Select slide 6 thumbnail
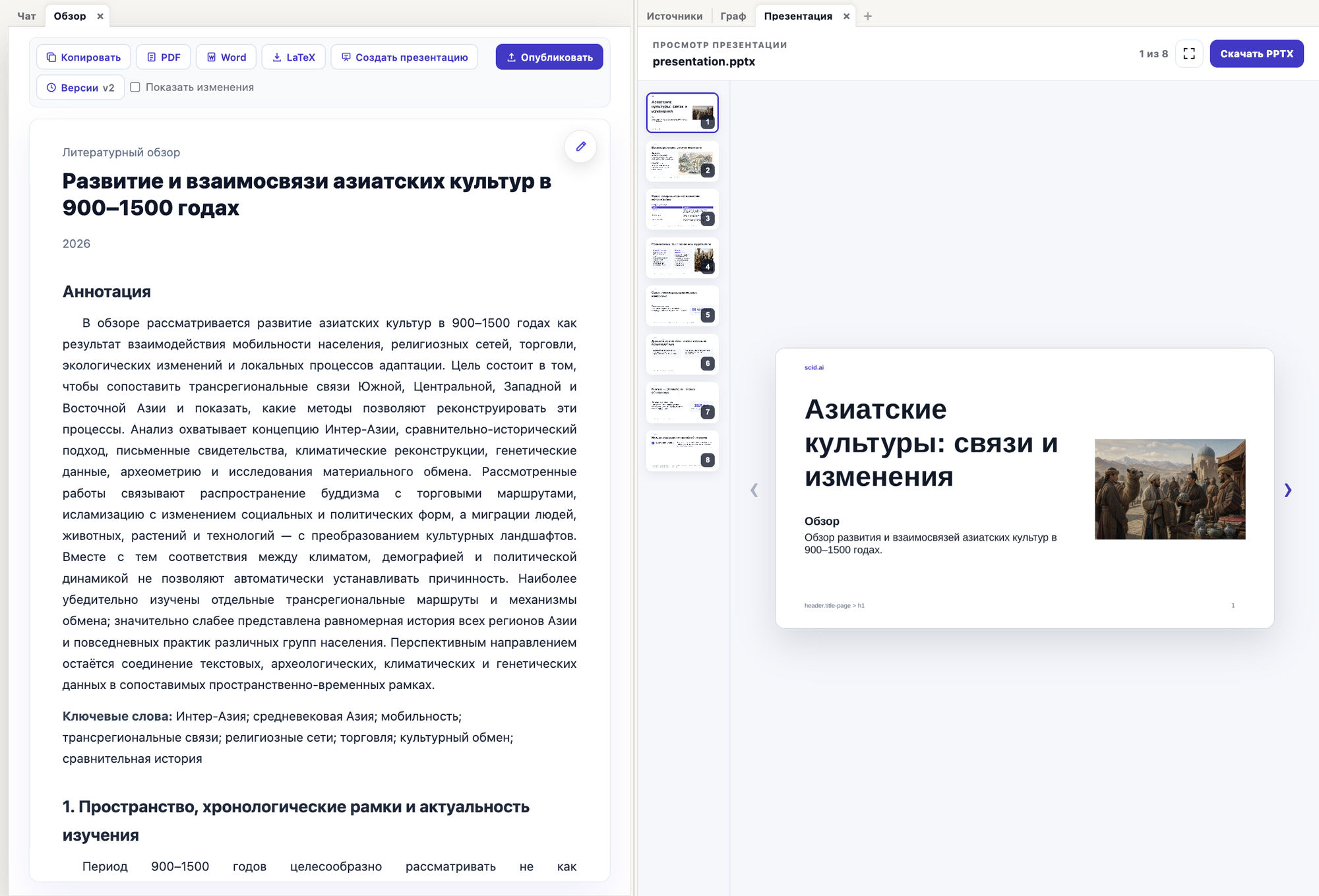 point(682,354)
